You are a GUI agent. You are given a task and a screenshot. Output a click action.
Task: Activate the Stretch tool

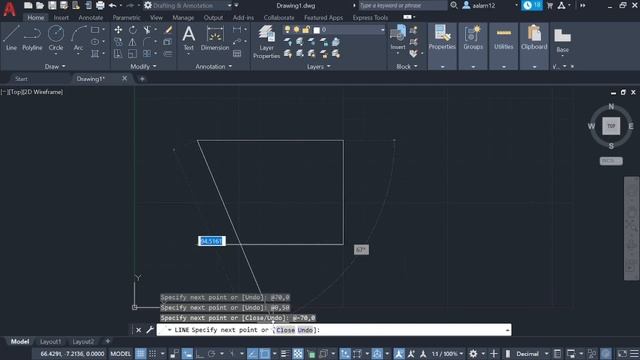tap(118, 53)
